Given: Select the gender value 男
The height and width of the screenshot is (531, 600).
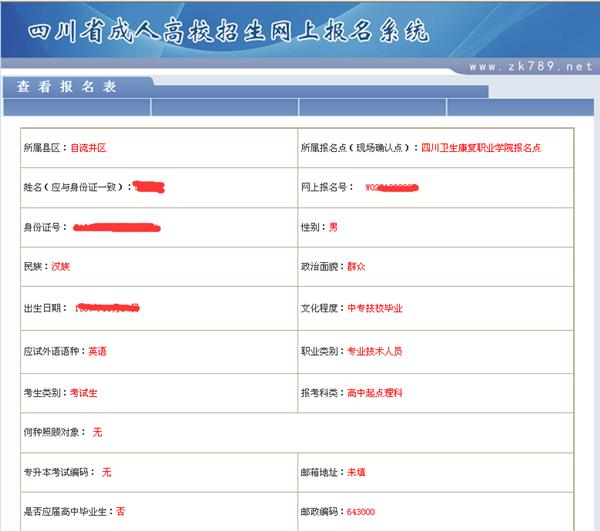Looking at the screenshot, I should 333,227.
